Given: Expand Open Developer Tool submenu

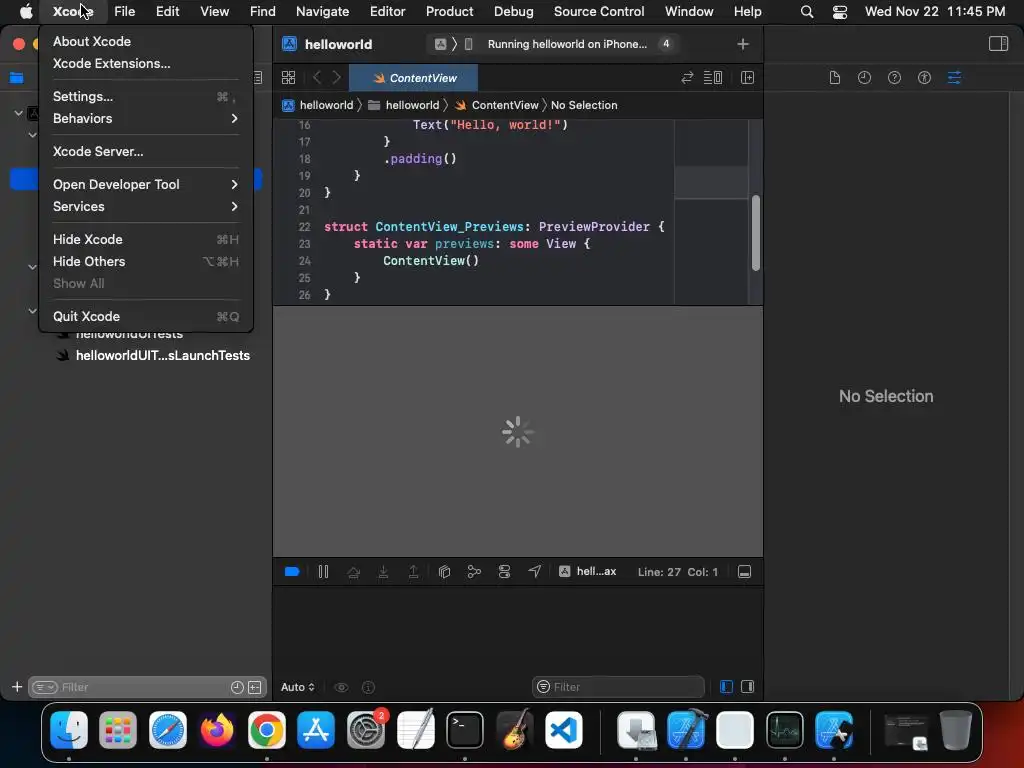Looking at the screenshot, I should click(145, 184).
